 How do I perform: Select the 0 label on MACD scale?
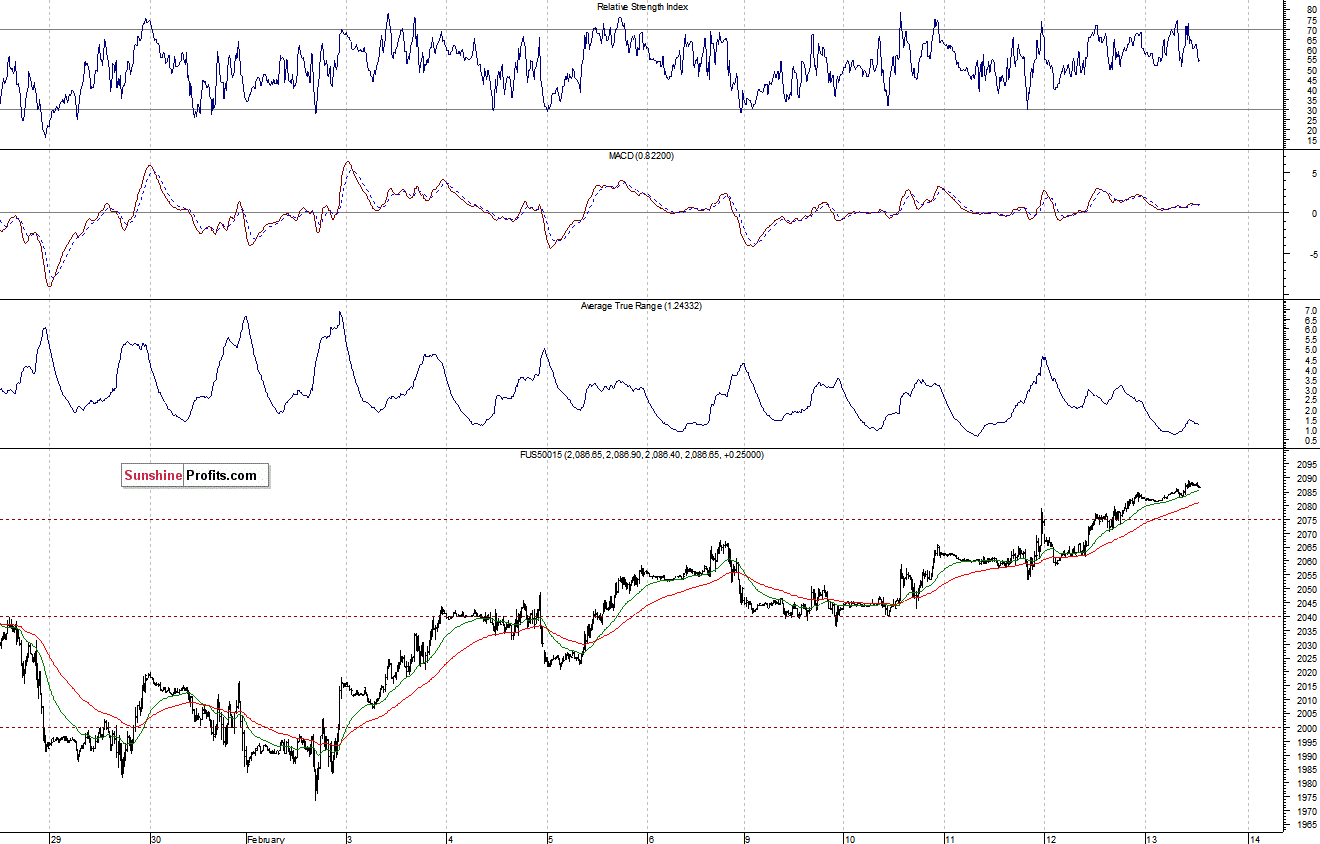(1313, 214)
